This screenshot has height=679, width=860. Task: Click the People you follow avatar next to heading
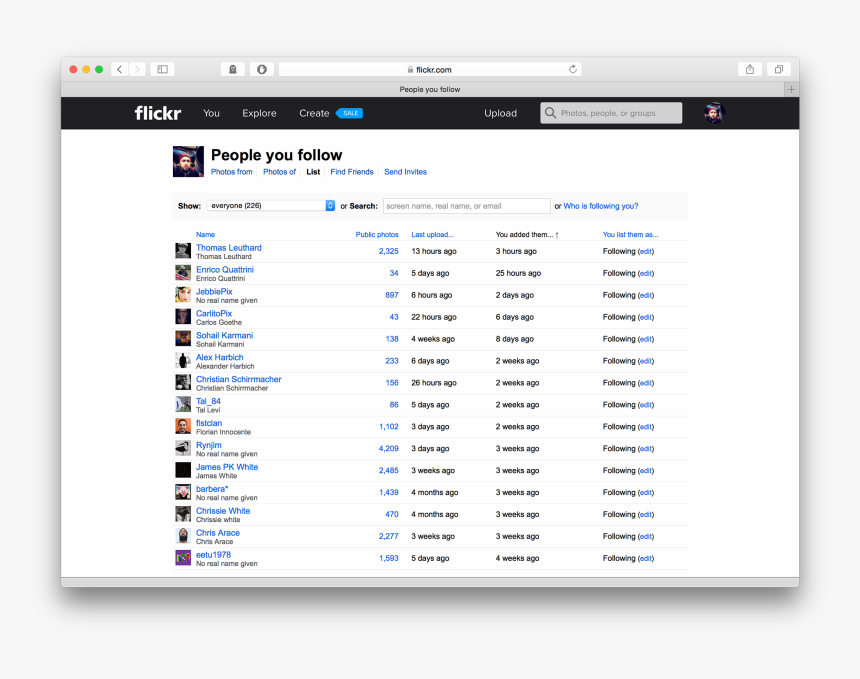188,161
